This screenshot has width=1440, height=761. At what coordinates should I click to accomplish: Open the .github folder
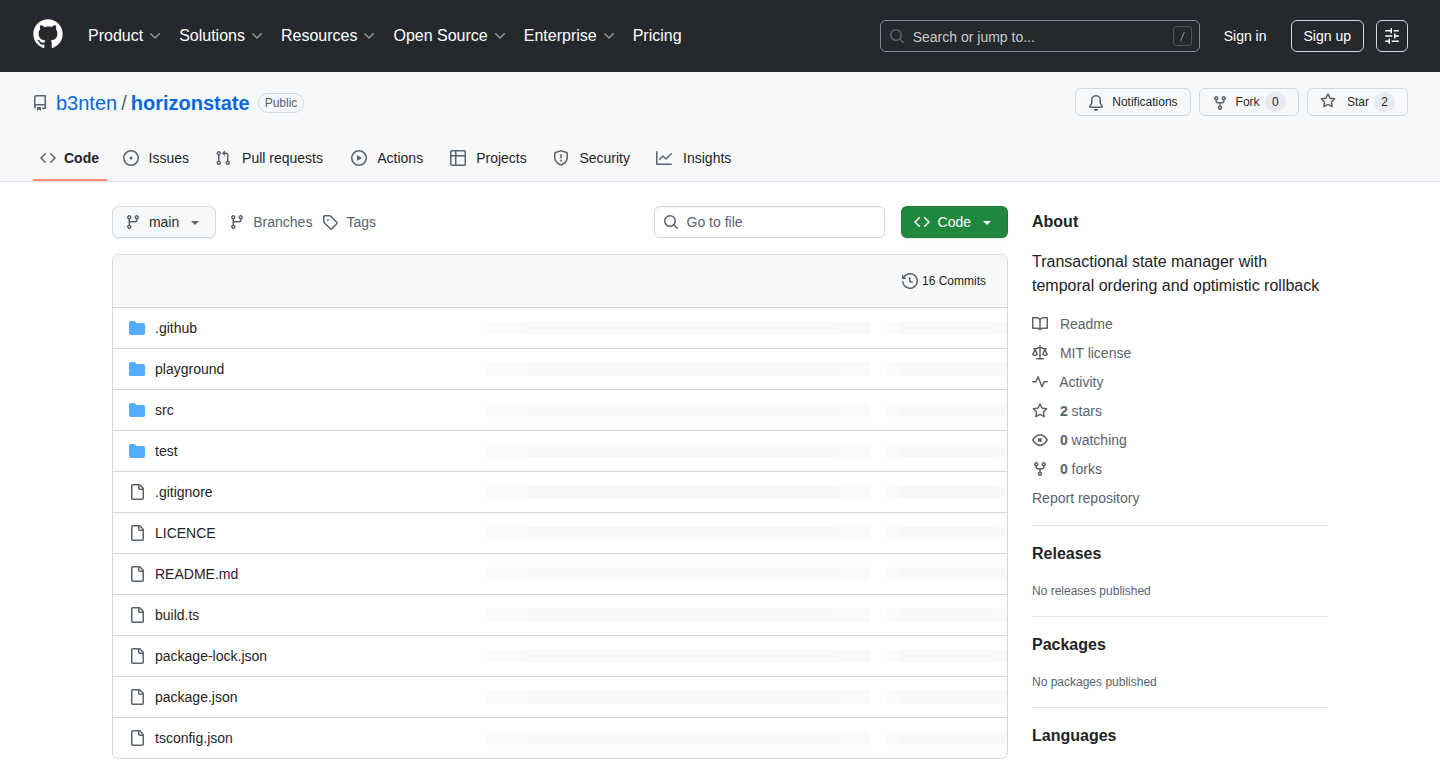pos(176,328)
